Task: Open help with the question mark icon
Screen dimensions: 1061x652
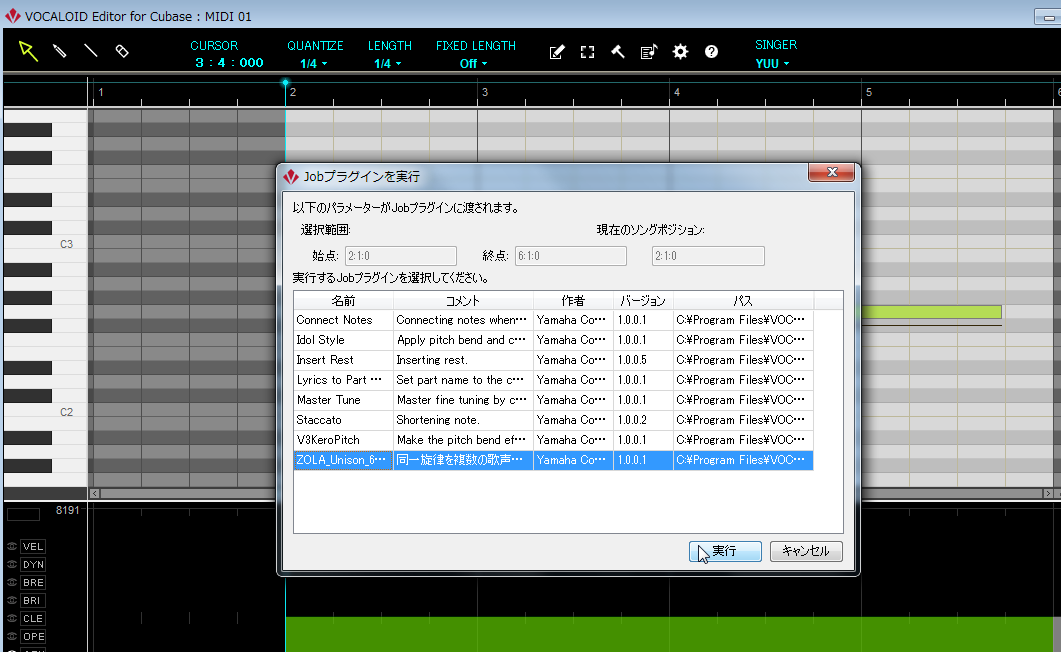Action: (711, 52)
